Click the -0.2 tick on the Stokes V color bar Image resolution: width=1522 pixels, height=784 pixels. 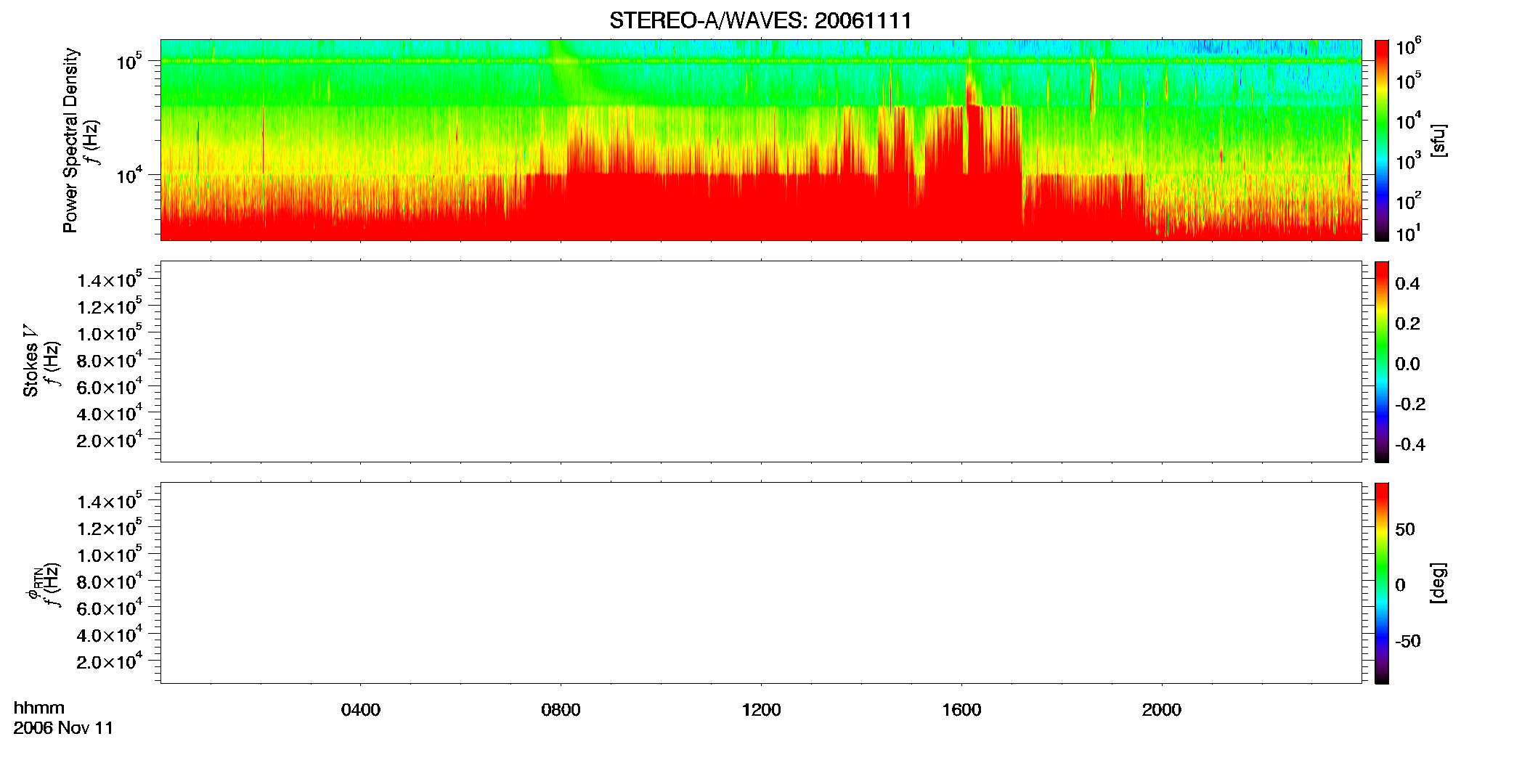tap(1410, 404)
